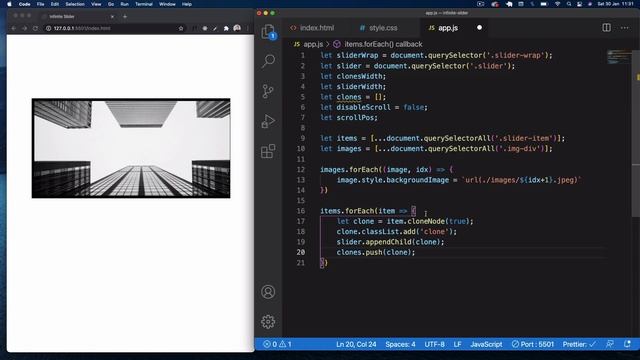The height and width of the screenshot is (360, 640).
Task: Click the Prettier status item
Action: click(x=579, y=344)
